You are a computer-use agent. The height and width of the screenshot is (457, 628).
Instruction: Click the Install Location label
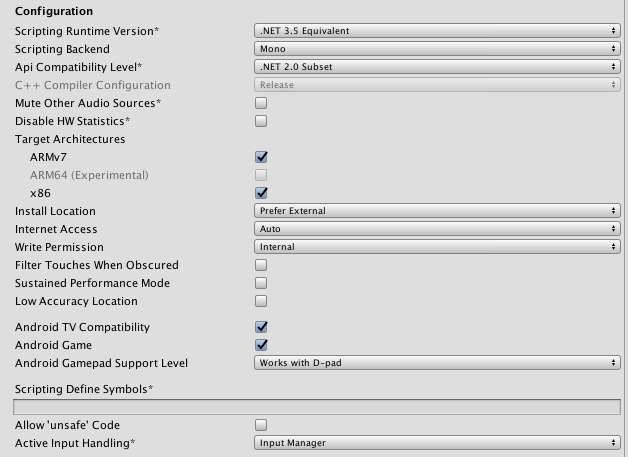55,211
